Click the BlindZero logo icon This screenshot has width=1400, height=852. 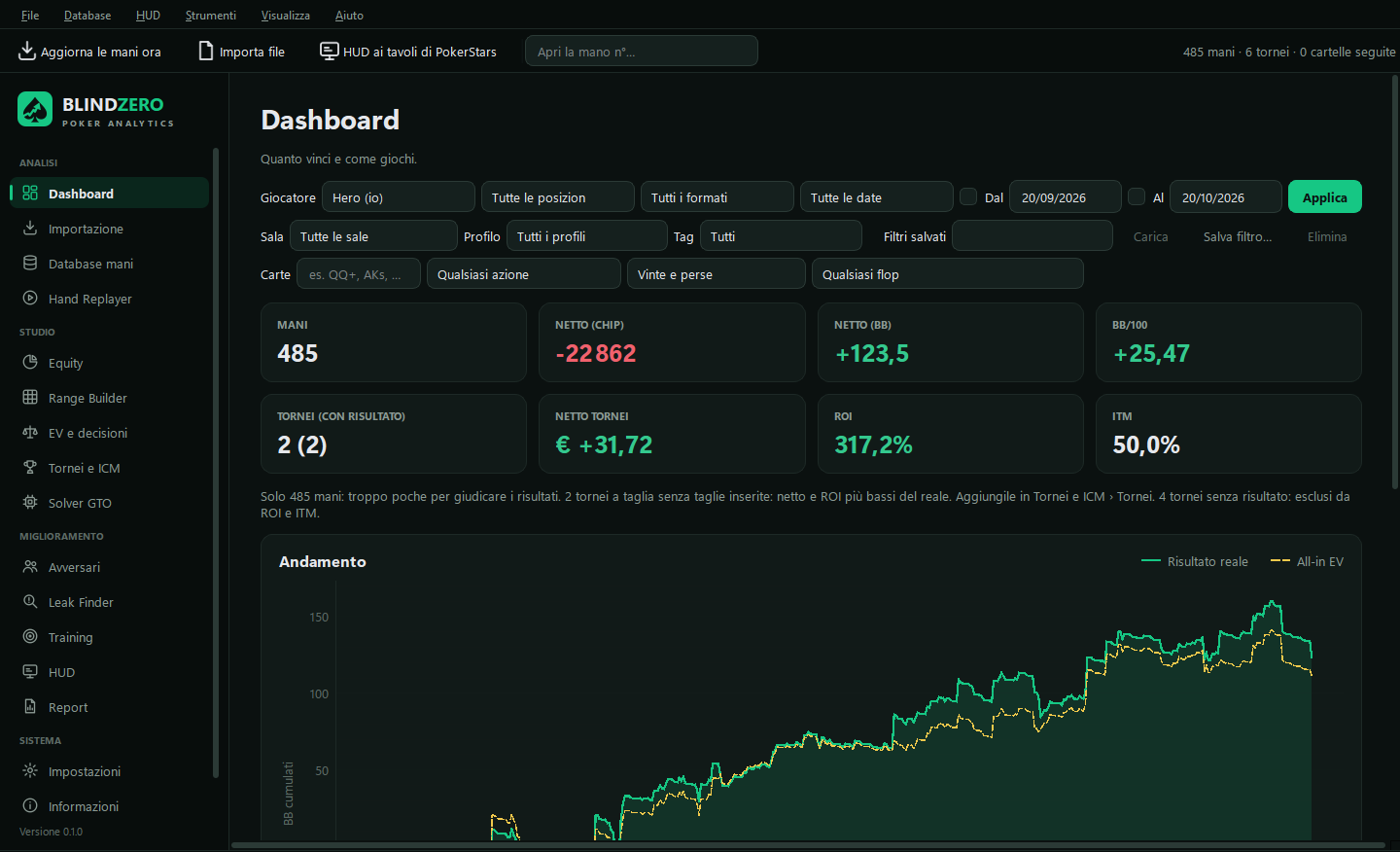[x=35, y=109]
